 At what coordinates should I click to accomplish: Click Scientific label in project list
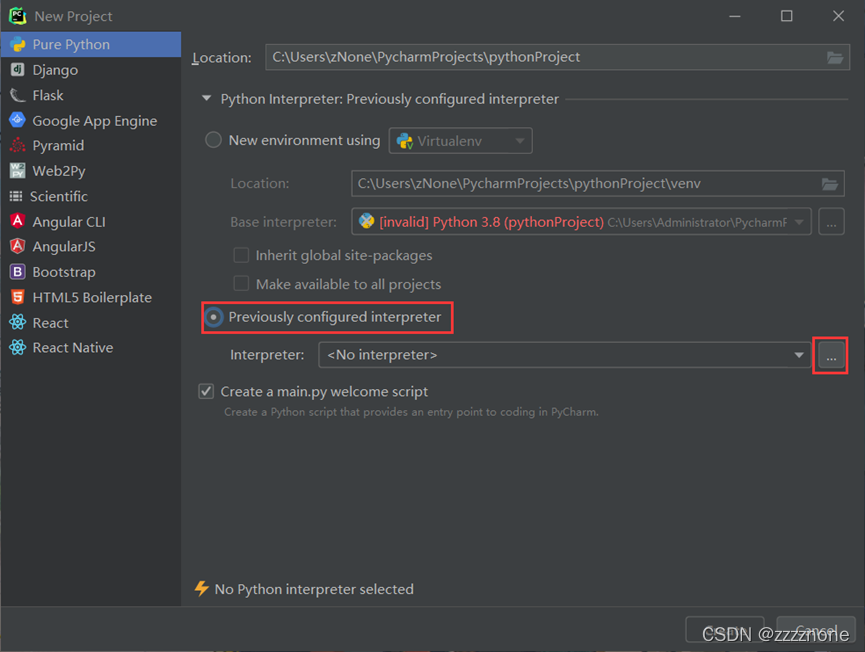click(59, 196)
